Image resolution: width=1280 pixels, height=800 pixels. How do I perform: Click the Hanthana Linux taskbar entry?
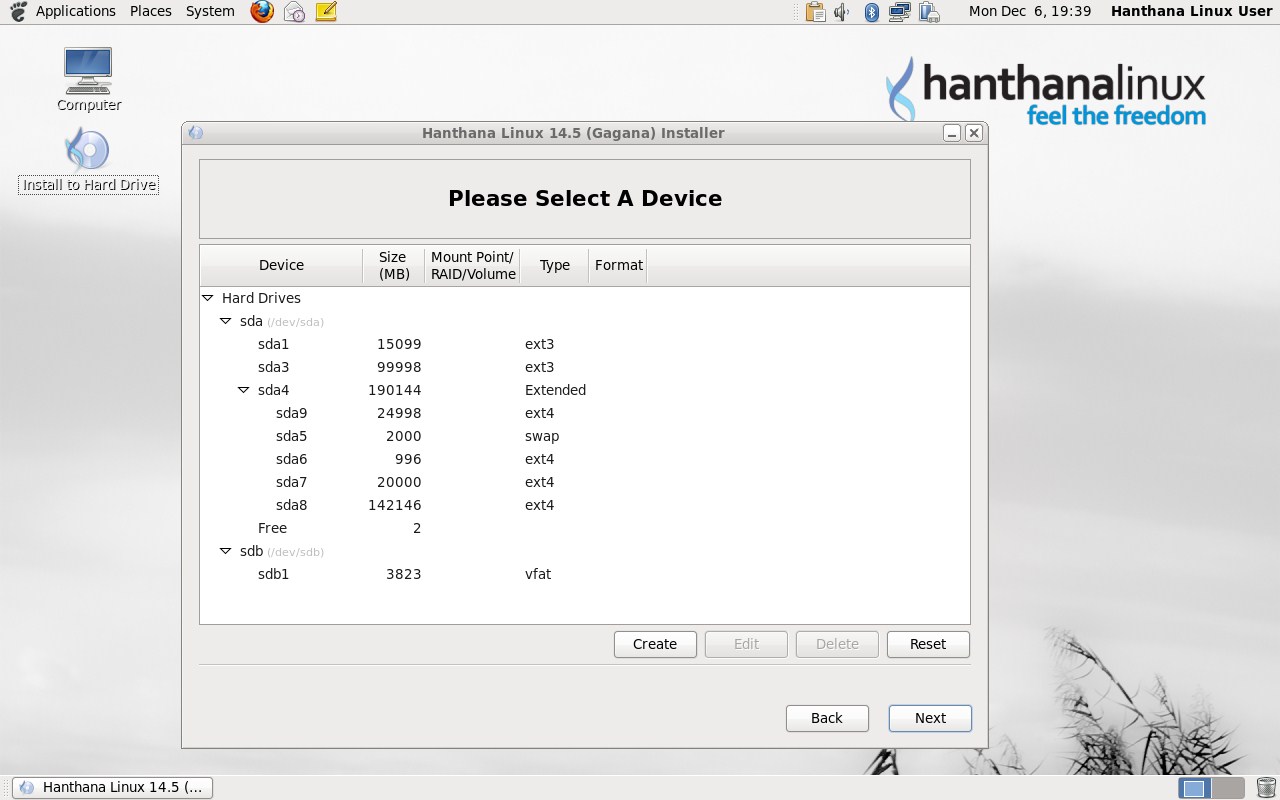pos(112,787)
